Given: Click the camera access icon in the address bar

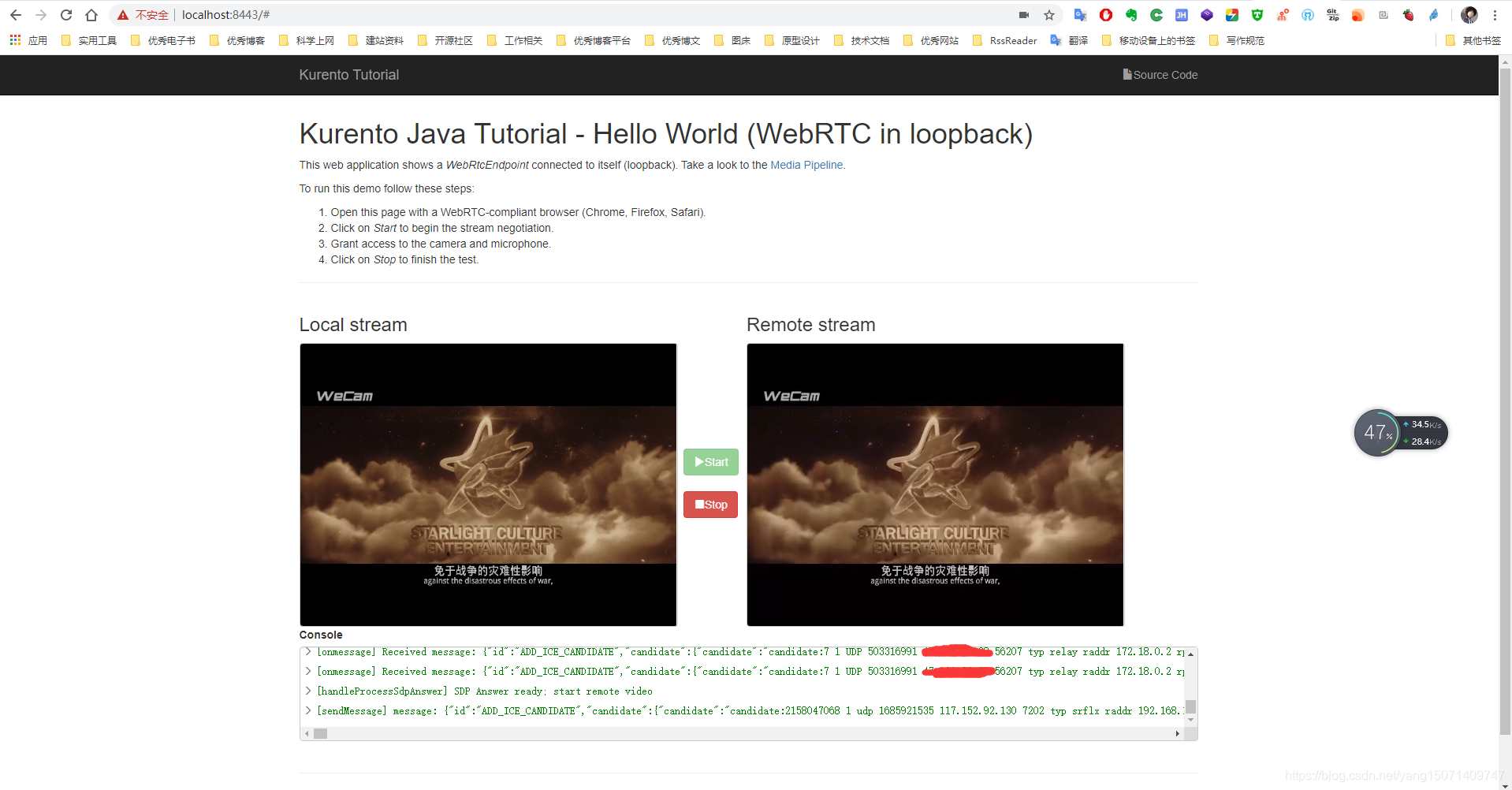Looking at the screenshot, I should point(1024,15).
